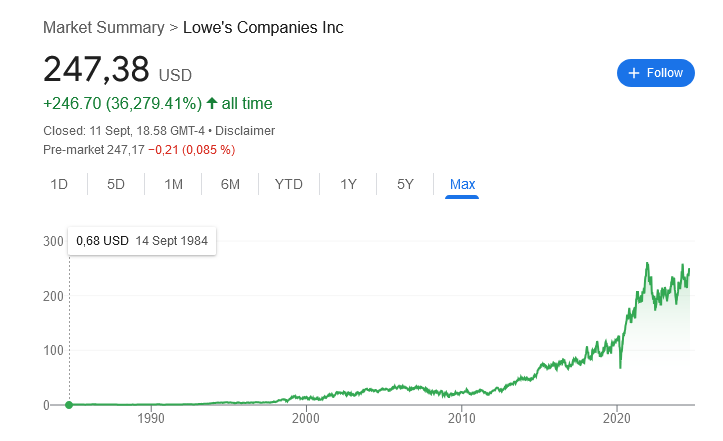Choose the 1Y range tab
723x441 pixels.
[348, 184]
